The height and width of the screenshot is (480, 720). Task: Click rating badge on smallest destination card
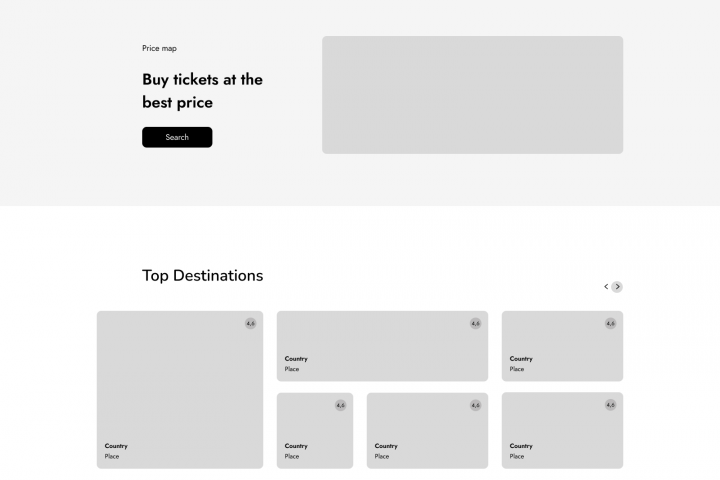(340, 405)
